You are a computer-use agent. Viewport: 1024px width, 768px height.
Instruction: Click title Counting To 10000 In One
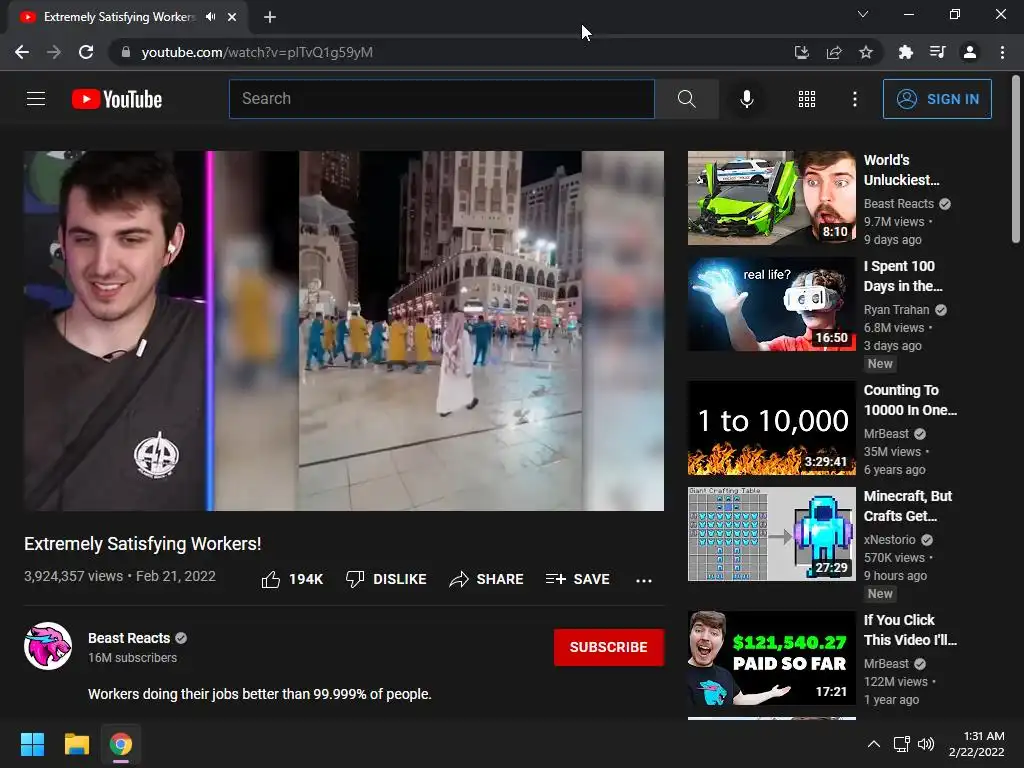(910, 400)
